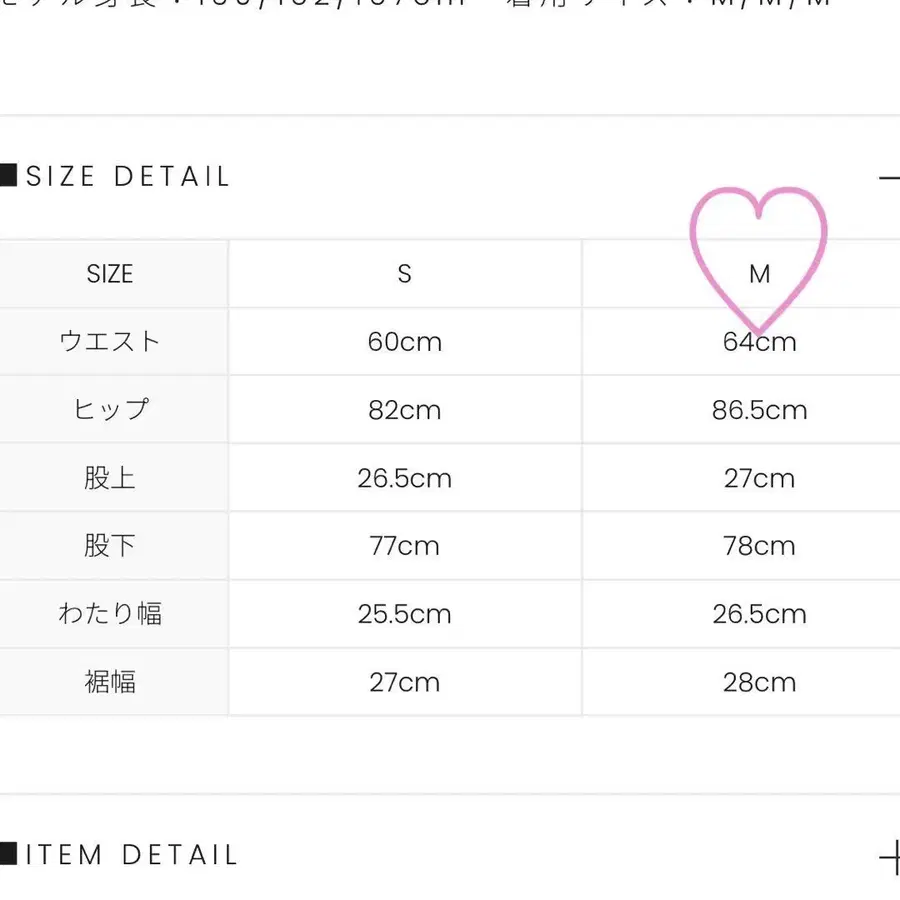Click the 股上 row label
The image size is (900, 900).
(x=112, y=478)
